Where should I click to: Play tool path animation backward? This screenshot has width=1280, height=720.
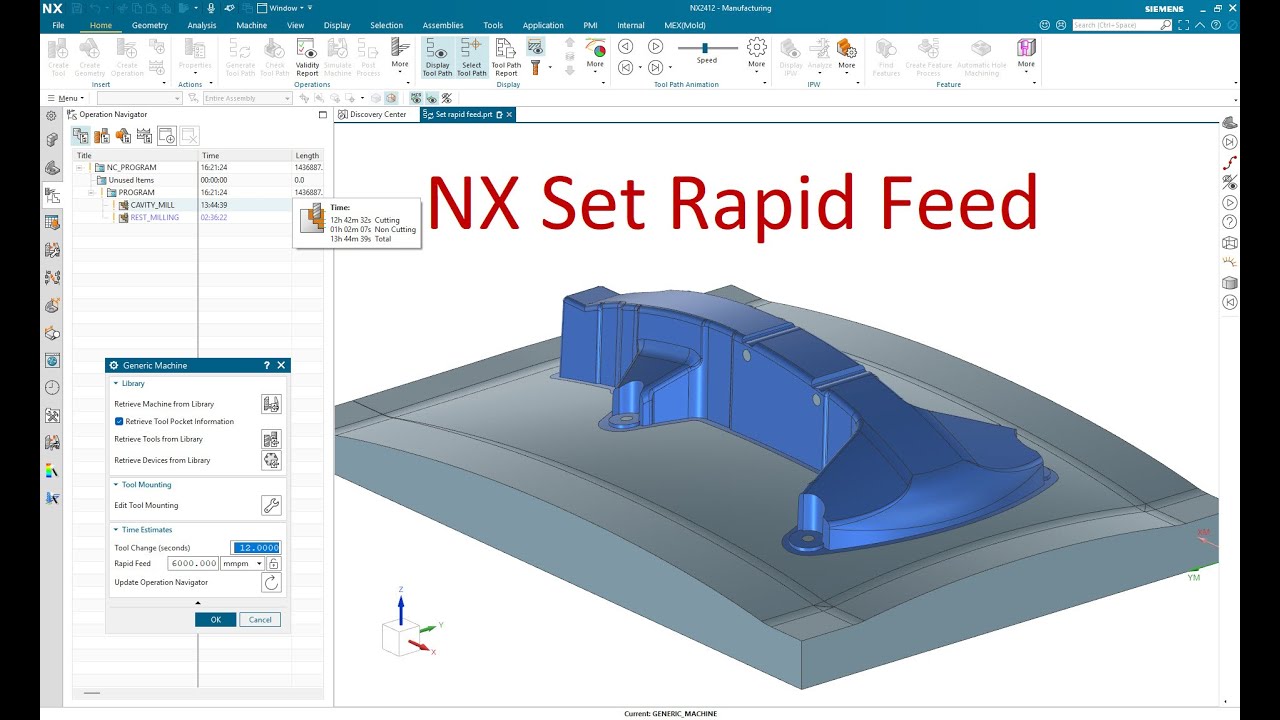(625, 46)
